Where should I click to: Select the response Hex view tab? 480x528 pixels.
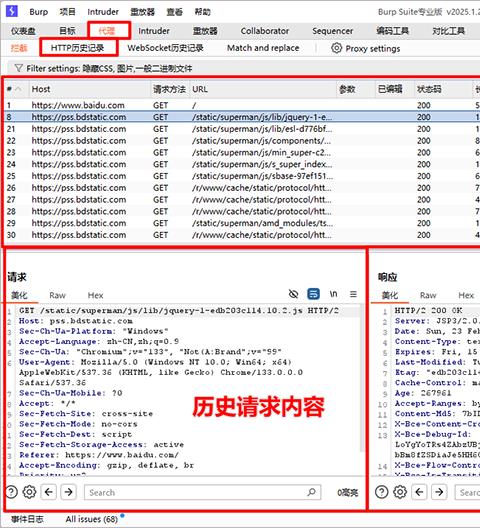pos(466,296)
